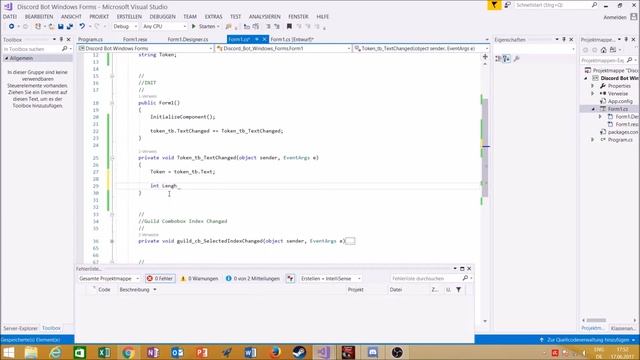Switch to Form1.cs [Entwurf] tab

(292, 40)
